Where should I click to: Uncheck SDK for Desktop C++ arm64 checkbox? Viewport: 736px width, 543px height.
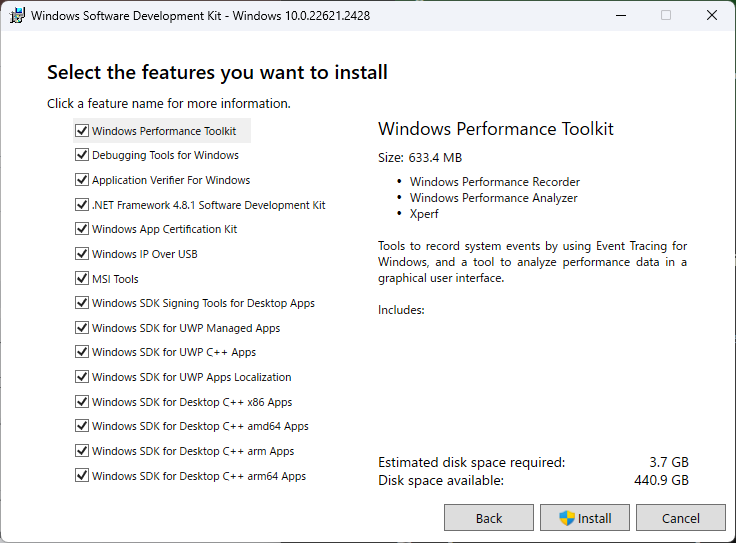82,475
